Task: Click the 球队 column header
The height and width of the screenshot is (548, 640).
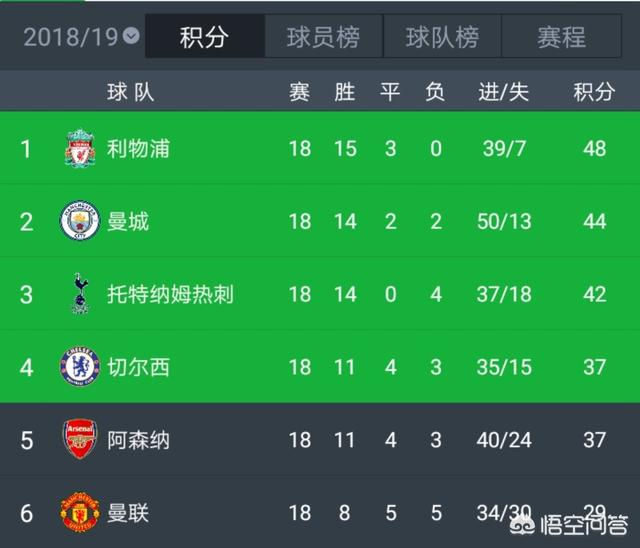Action: coord(131,93)
